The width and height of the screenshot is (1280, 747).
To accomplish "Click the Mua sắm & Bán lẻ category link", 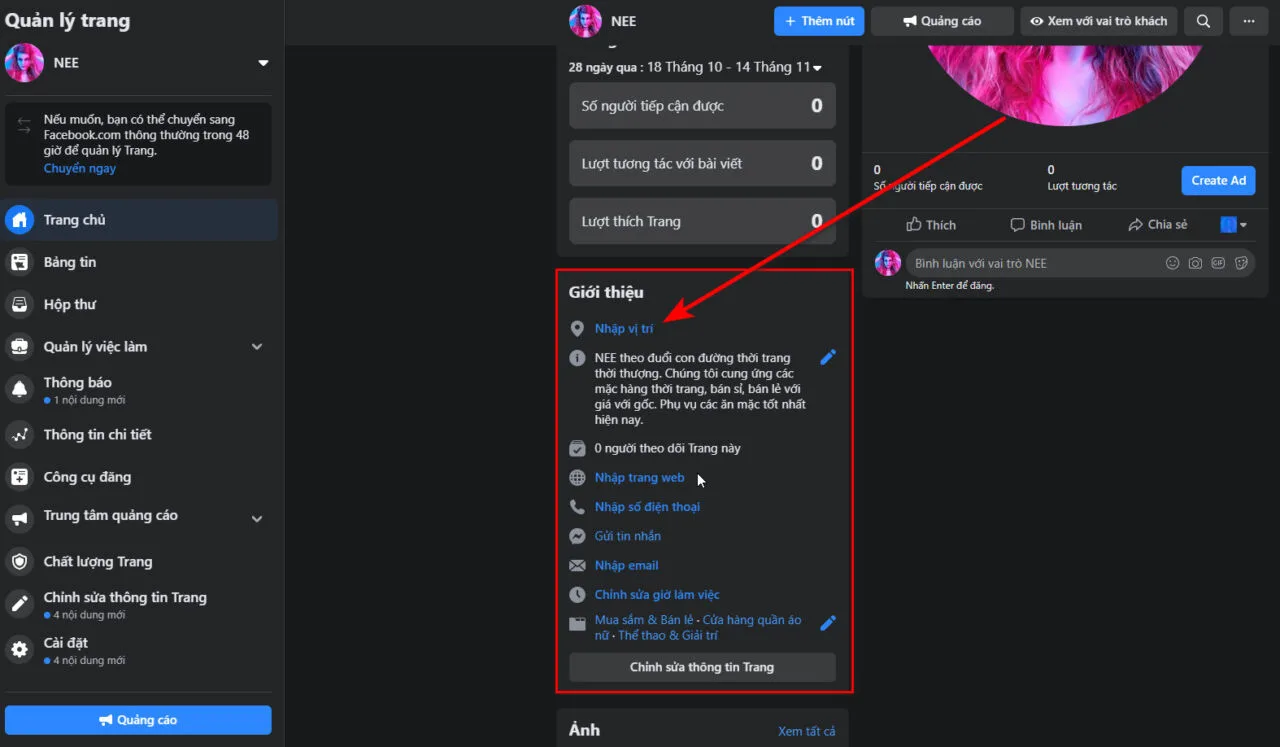I will pos(644,620).
